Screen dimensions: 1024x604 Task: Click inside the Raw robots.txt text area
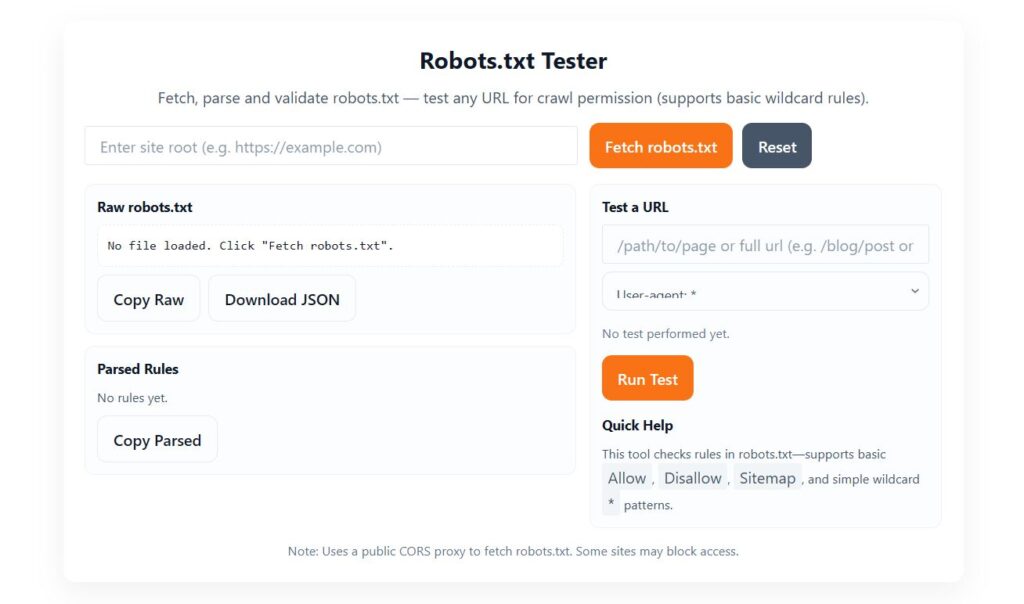pyautogui.click(x=330, y=244)
